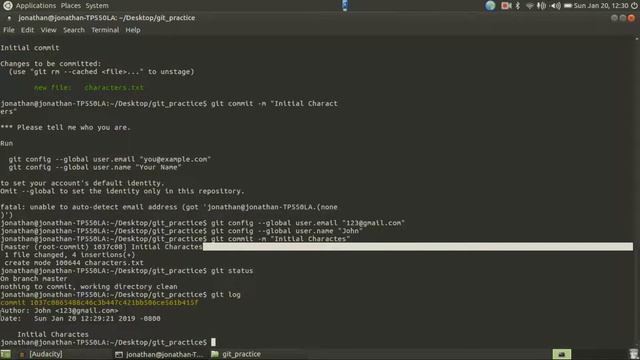This screenshot has width=640, height=360.
Task: Open the terminal File menu
Action: 9,30
